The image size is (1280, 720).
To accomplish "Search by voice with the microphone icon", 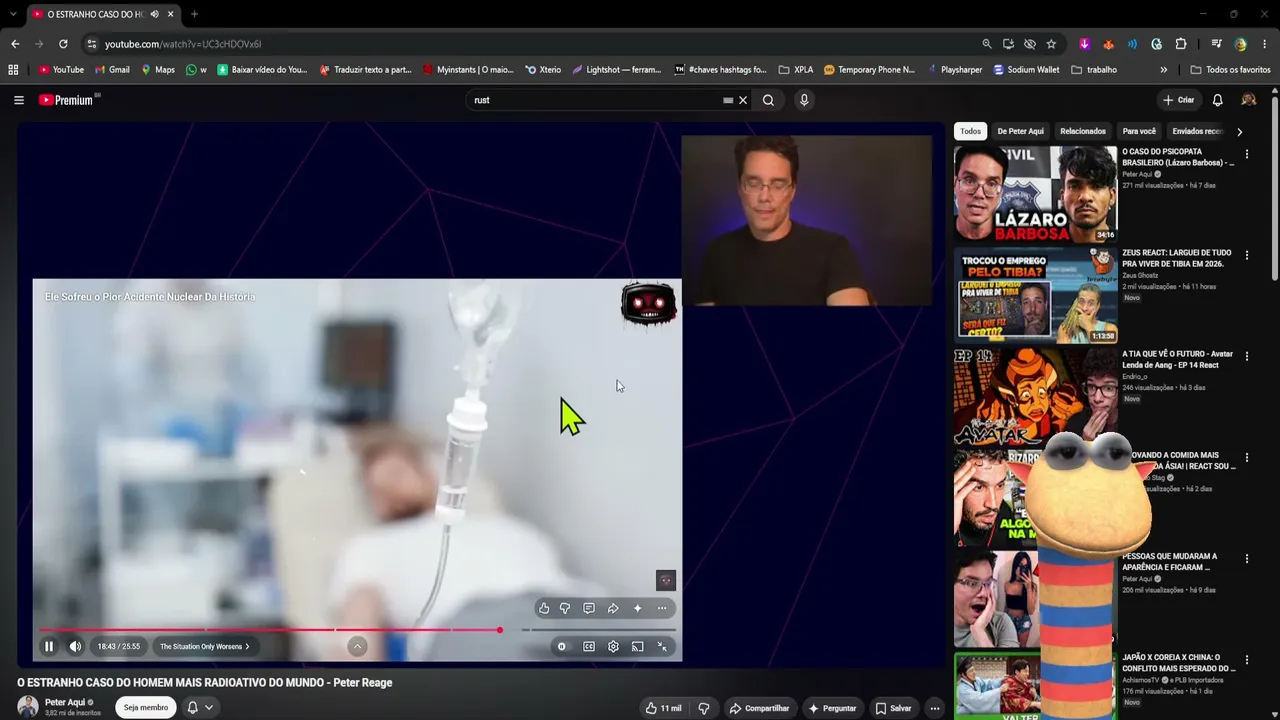I will tap(804, 100).
